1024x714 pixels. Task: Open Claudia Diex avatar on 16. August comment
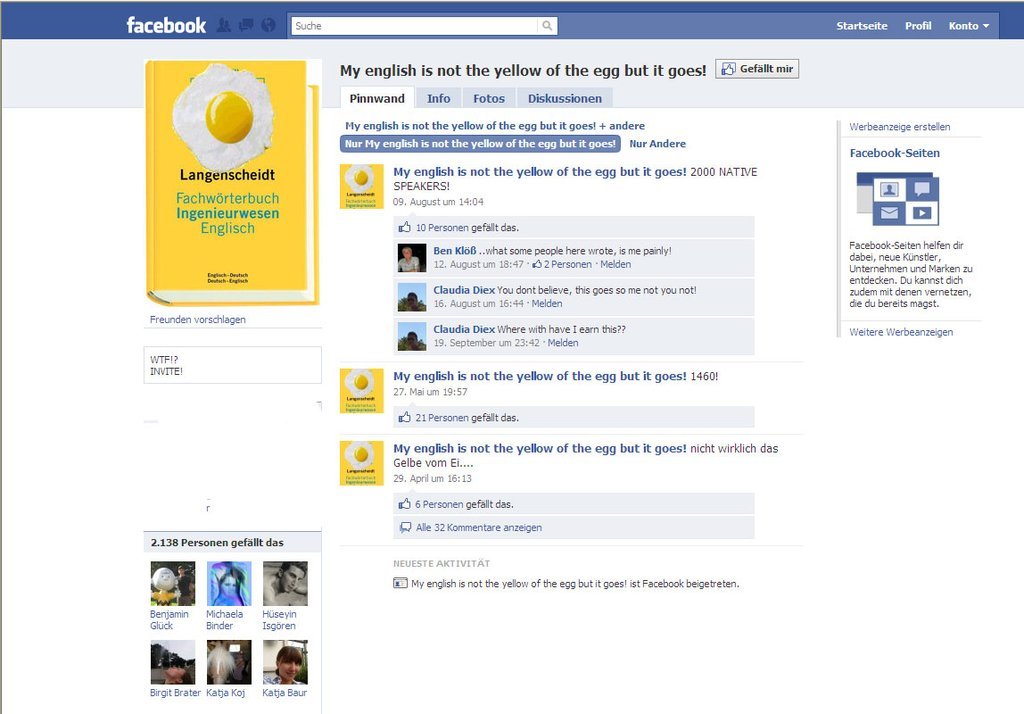click(x=412, y=297)
